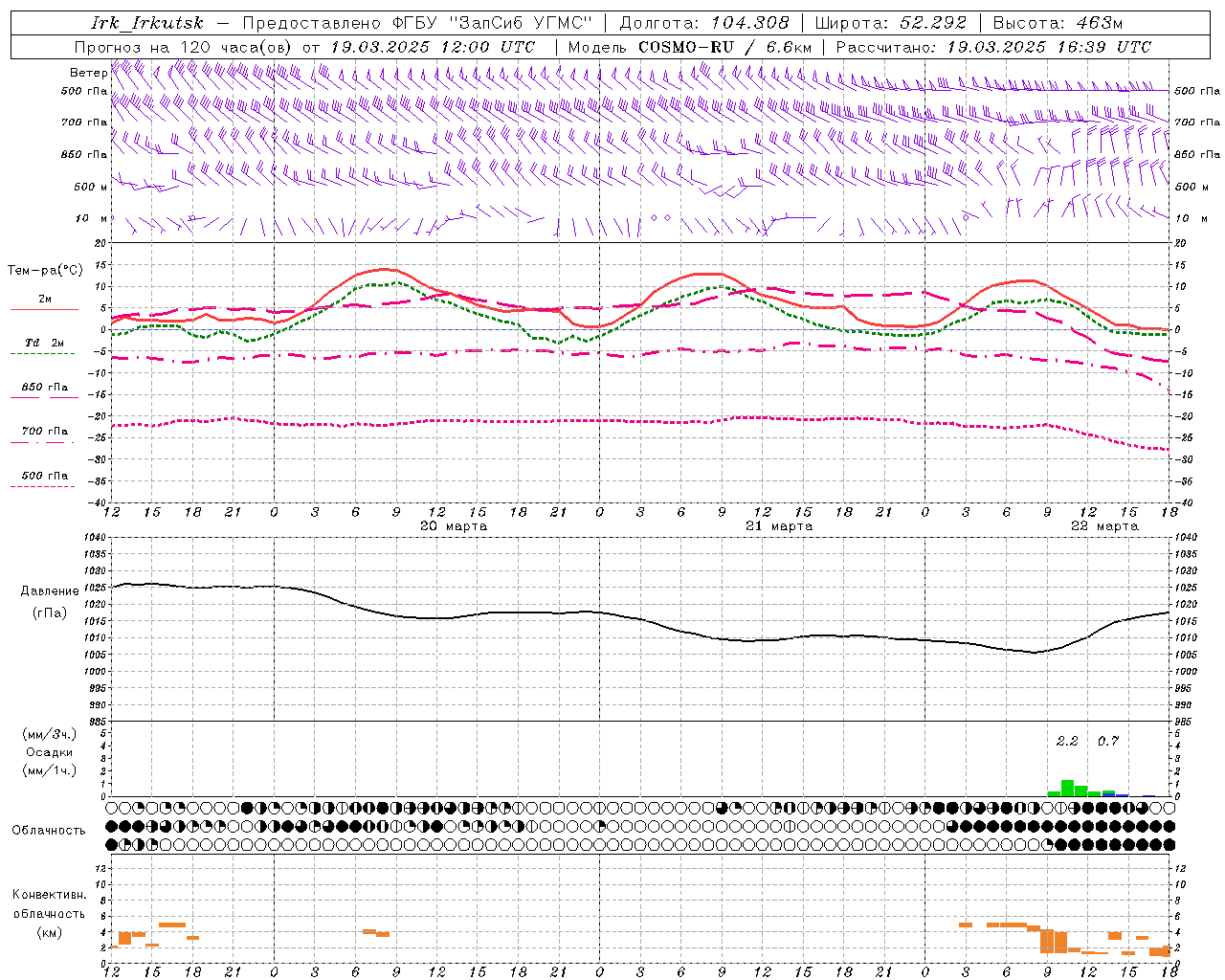The width and height of the screenshot is (1225, 980).
Task: Click the station title Irk_Irkutsk
Action: 147,23
